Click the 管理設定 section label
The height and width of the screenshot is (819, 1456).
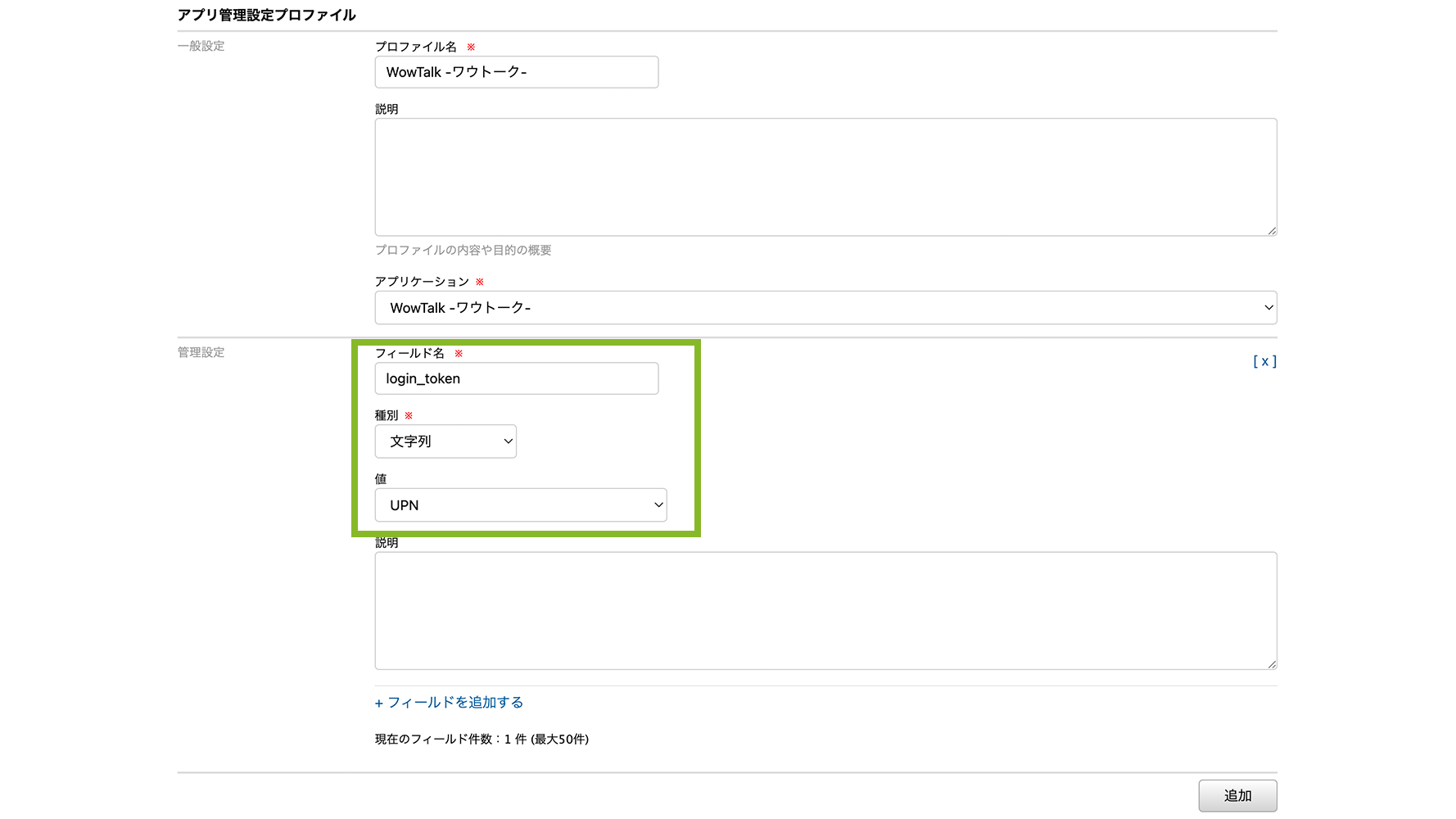(201, 352)
